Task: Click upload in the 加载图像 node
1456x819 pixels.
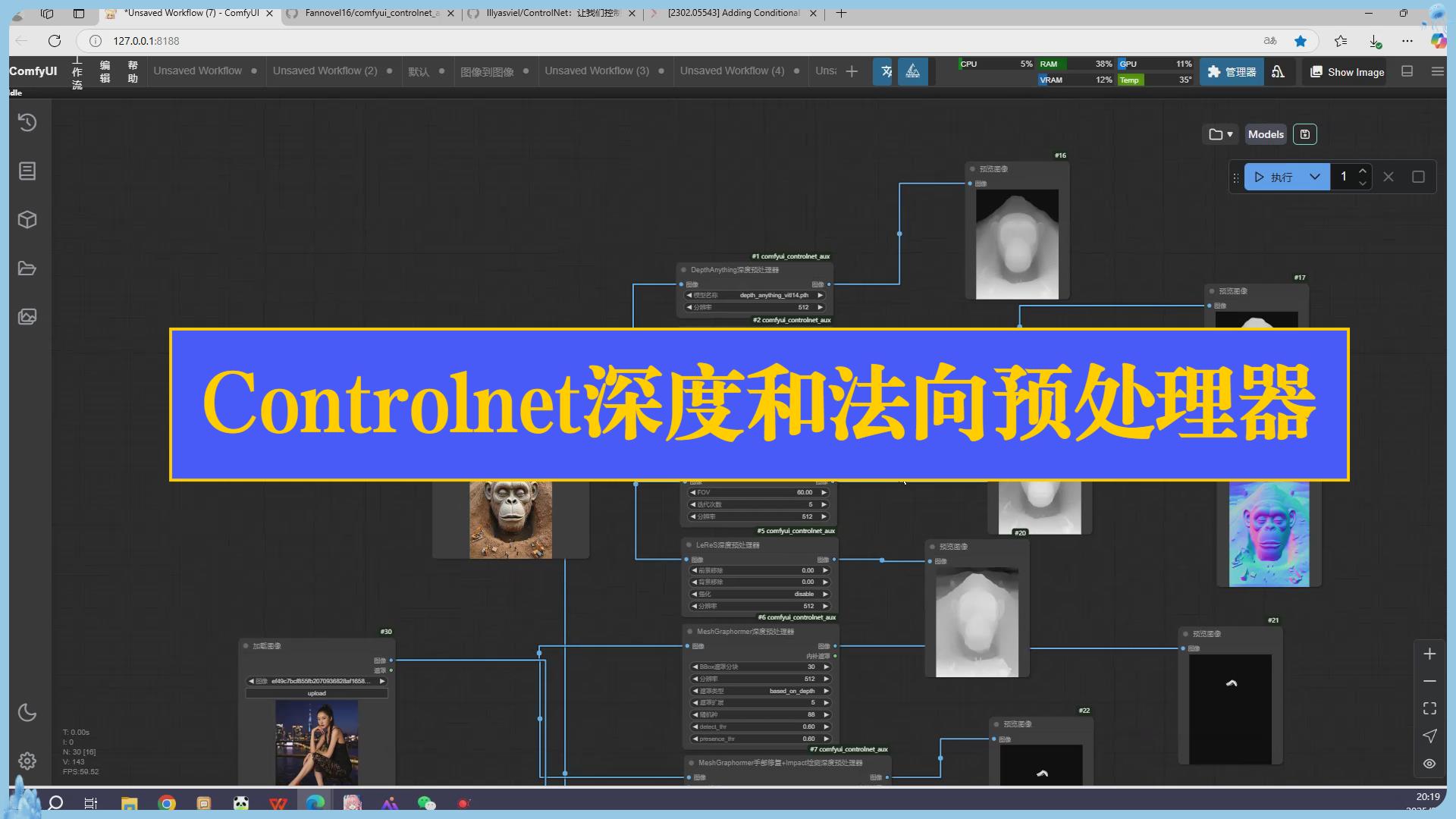Action: point(316,693)
